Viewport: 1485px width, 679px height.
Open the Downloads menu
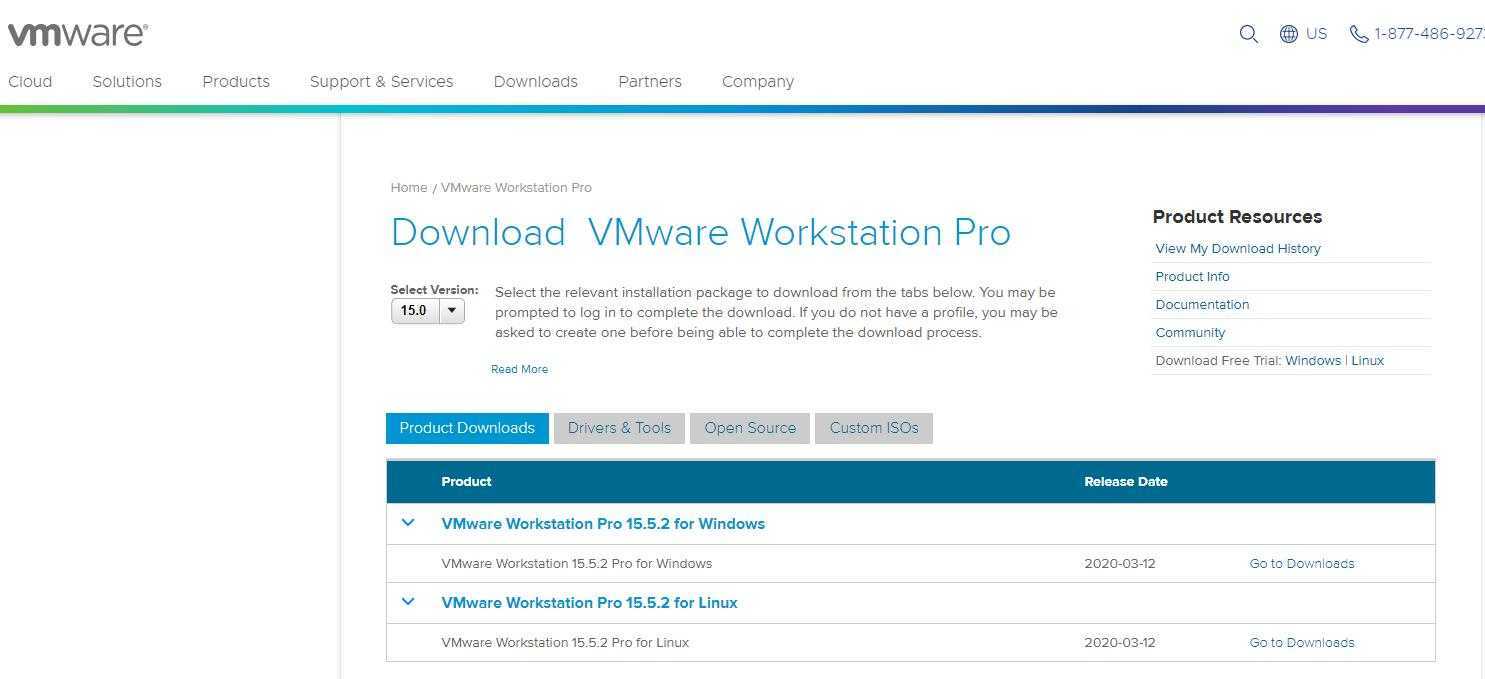[535, 82]
